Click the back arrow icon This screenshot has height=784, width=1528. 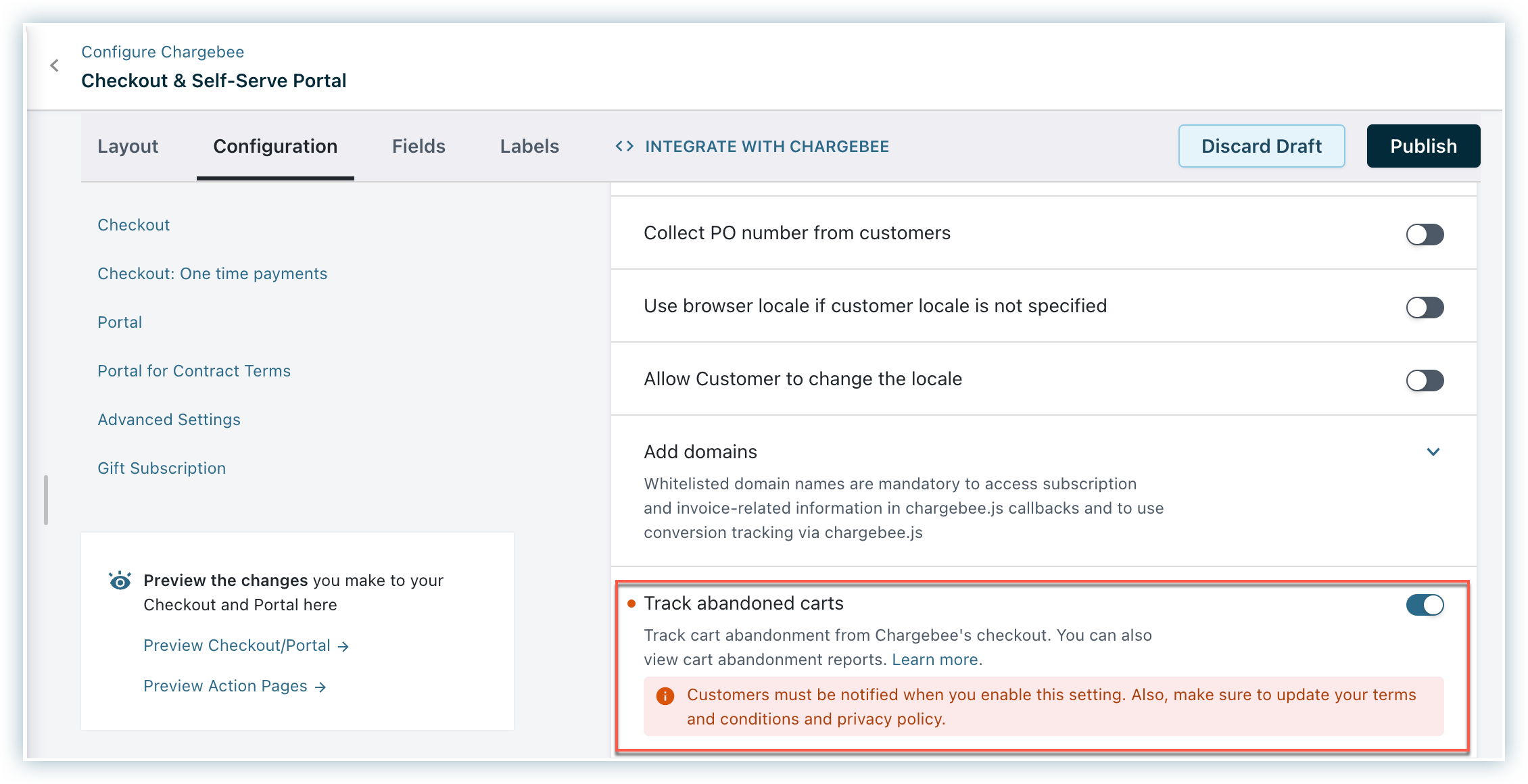[x=55, y=66]
